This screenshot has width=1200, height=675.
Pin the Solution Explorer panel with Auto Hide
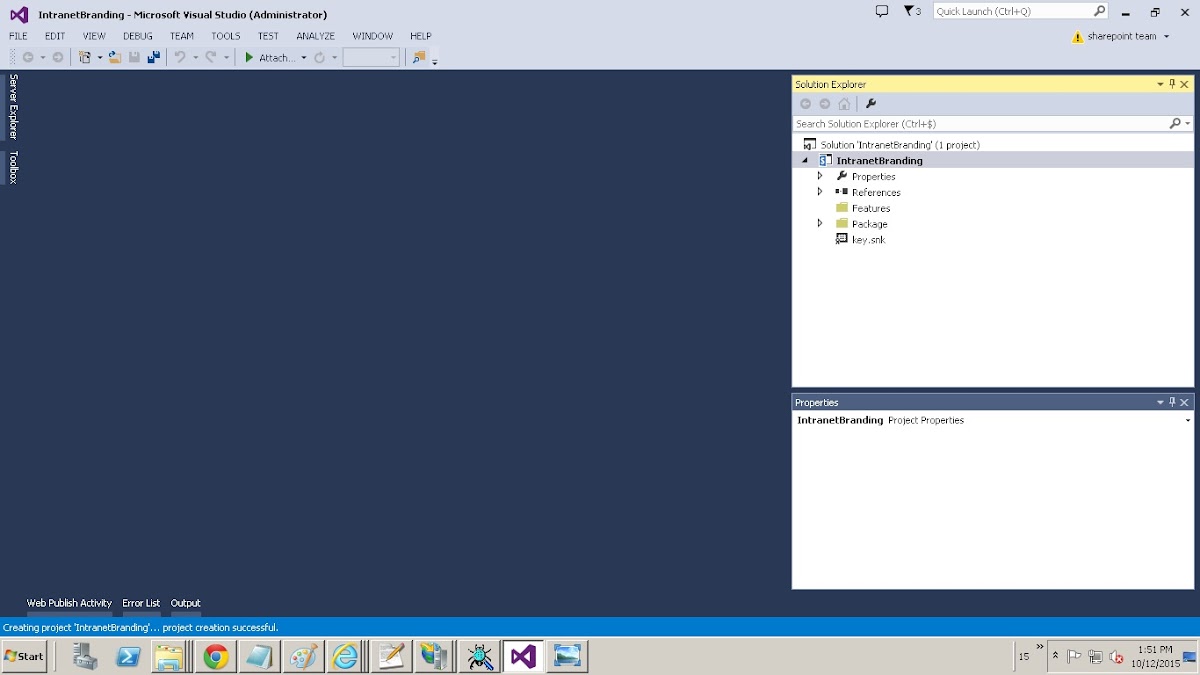click(1172, 84)
